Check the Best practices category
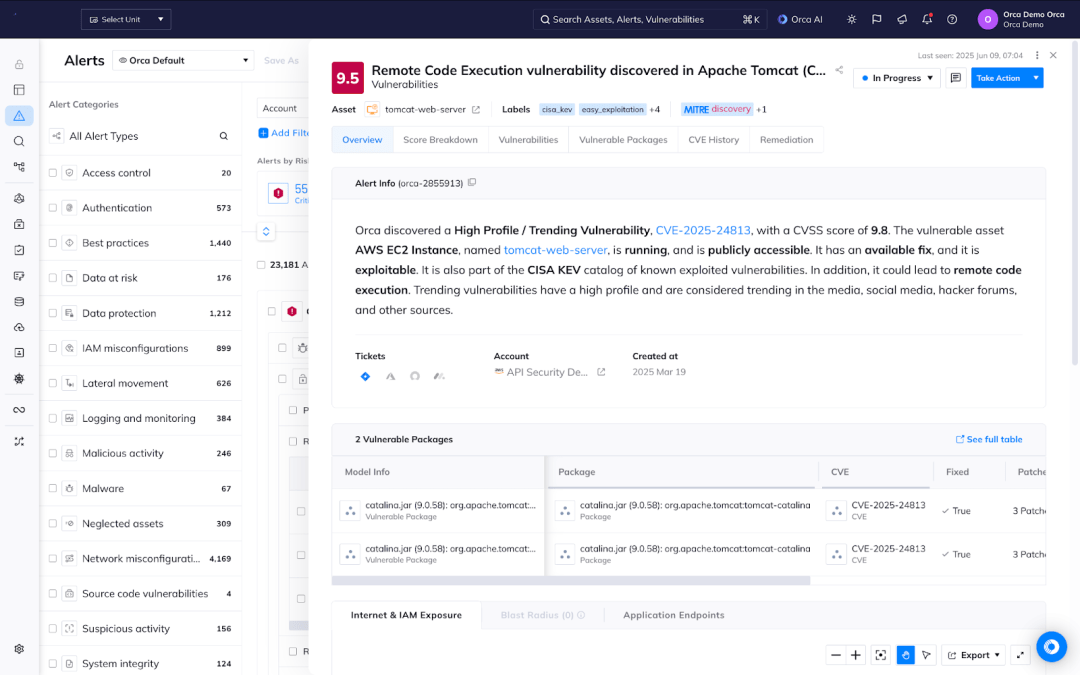Screen dimensions: 1080x675 [x=53, y=243]
